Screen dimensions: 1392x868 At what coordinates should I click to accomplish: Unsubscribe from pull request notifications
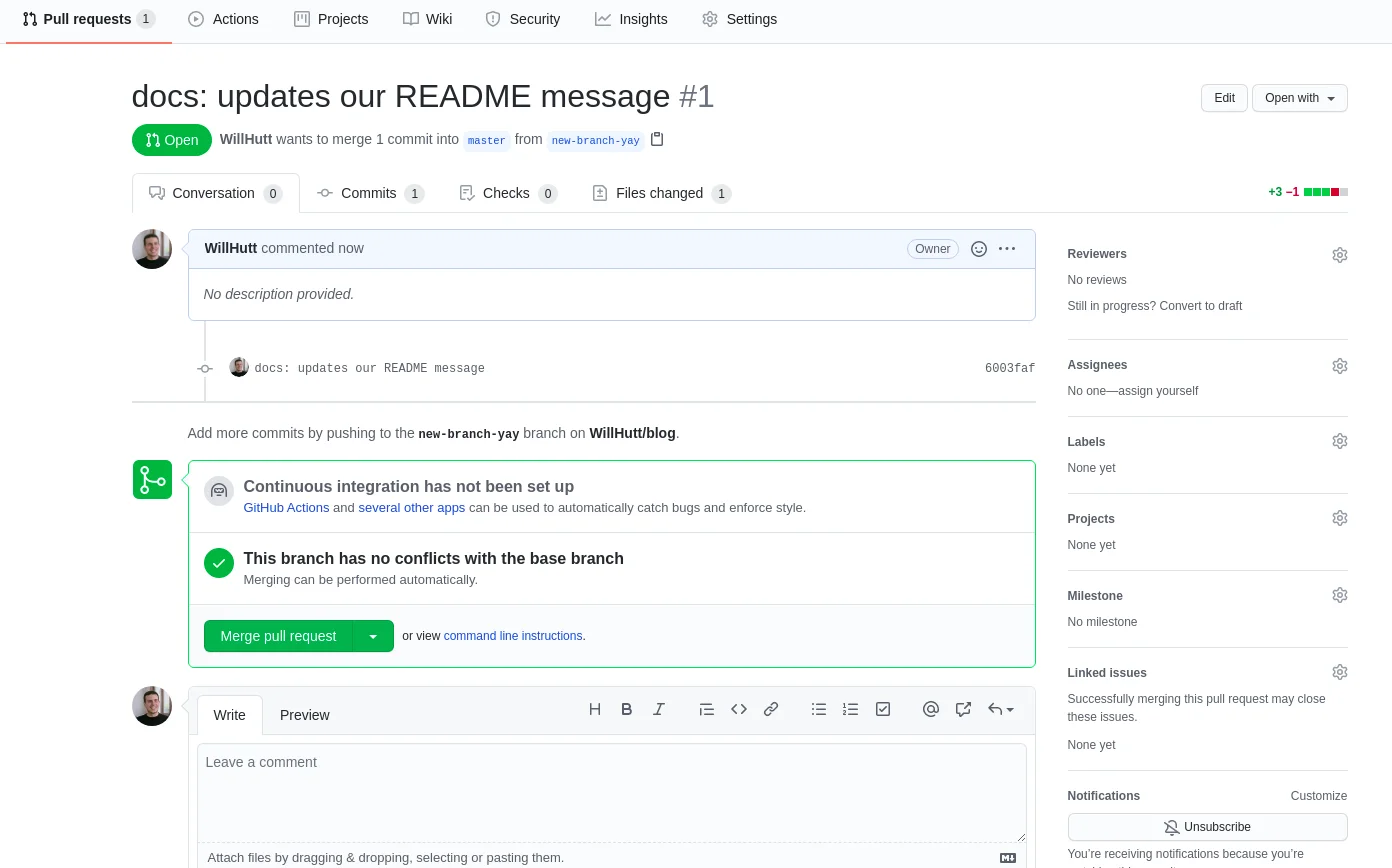point(1207,827)
